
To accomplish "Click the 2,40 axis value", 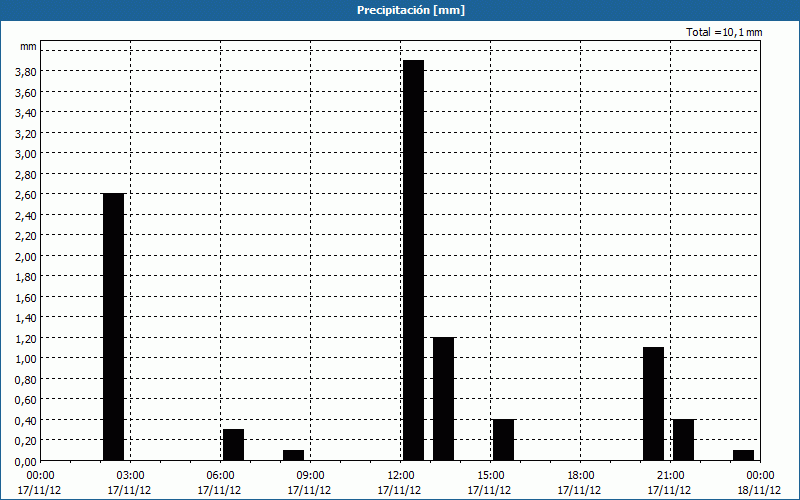I will (x=26, y=216).
